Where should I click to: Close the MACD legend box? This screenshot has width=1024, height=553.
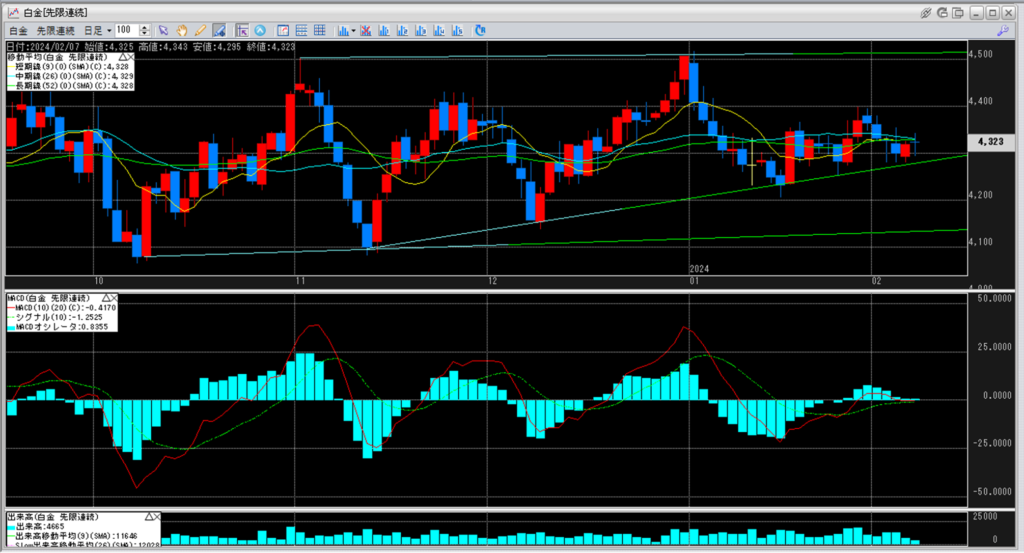(114, 298)
